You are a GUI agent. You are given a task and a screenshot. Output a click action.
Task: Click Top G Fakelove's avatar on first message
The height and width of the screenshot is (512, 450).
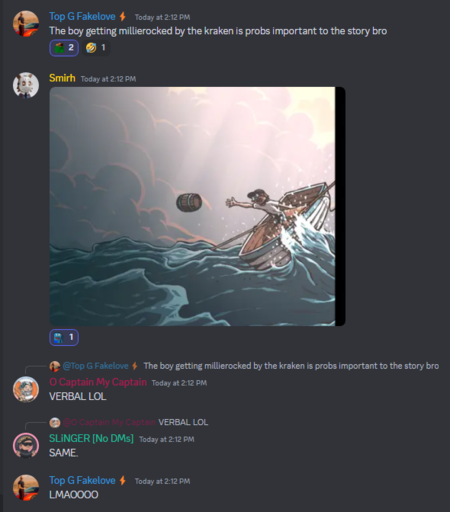26,23
